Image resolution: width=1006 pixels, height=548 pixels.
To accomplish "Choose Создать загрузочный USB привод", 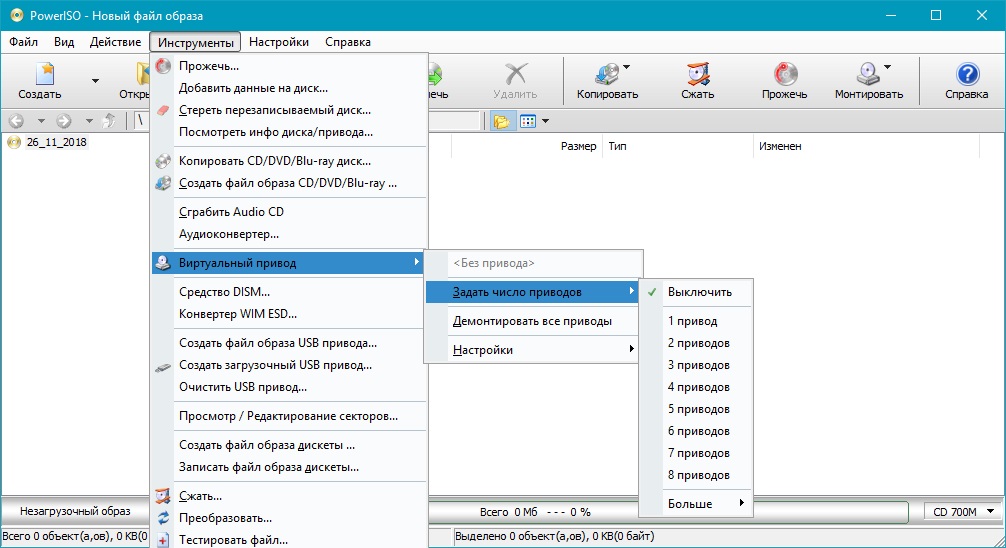I will 275,365.
